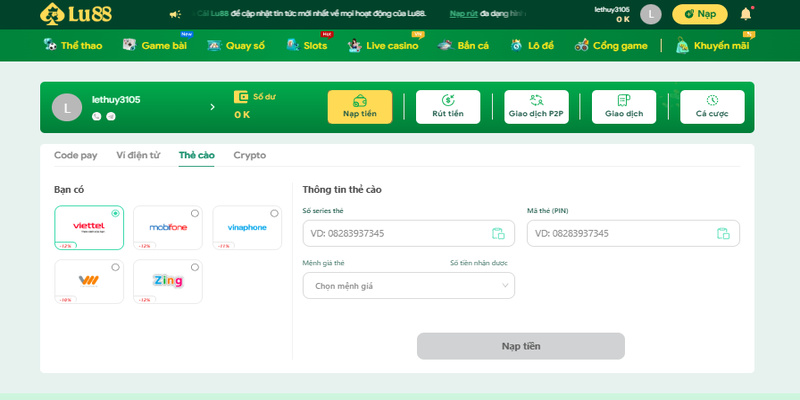The height and width of the screenshot is (400, 800).
Task: Click the Giao dịch P2P button
Action: click(x=536, y=107)
